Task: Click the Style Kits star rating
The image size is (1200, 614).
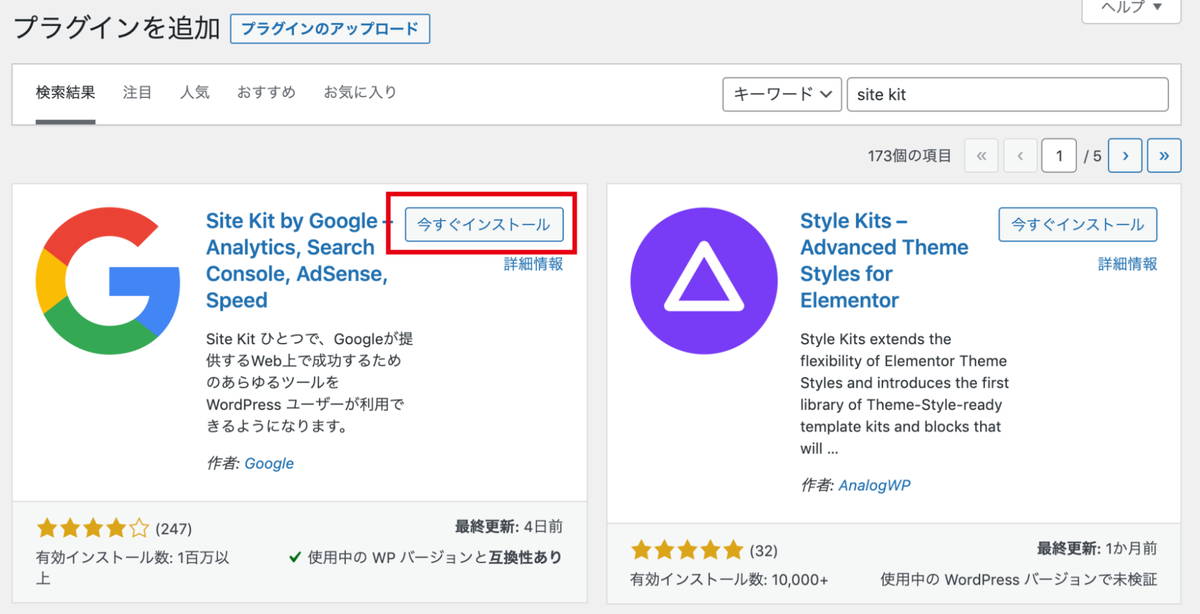Action: click(687, 549)
